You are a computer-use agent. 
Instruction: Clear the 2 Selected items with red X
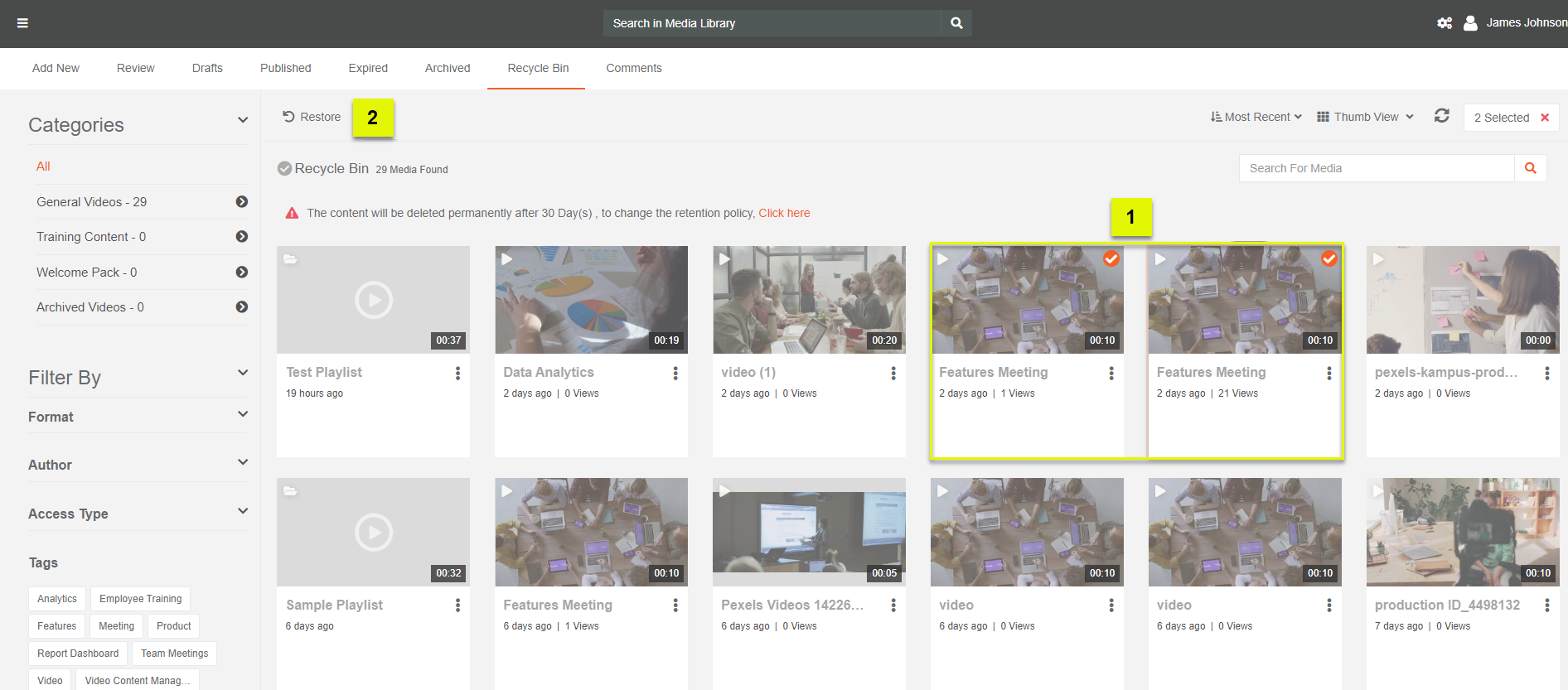(1545, 118)
